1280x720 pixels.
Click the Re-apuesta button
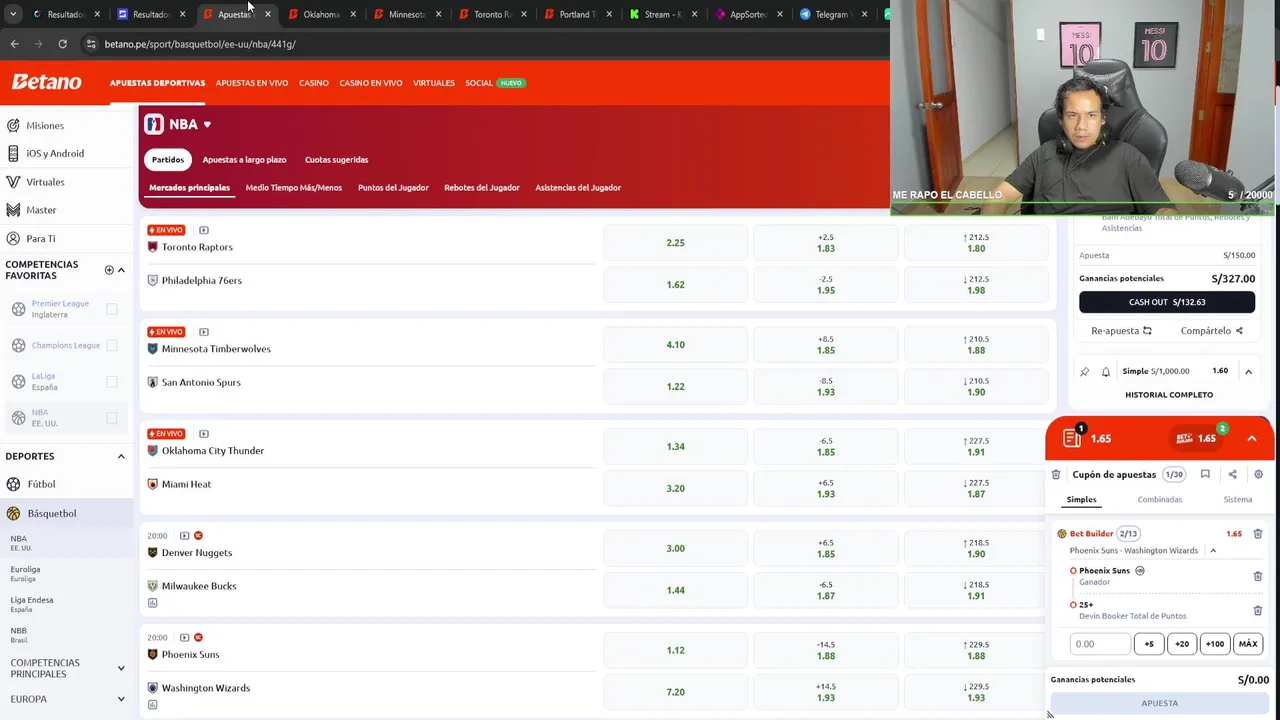[x=1121, y=331]
